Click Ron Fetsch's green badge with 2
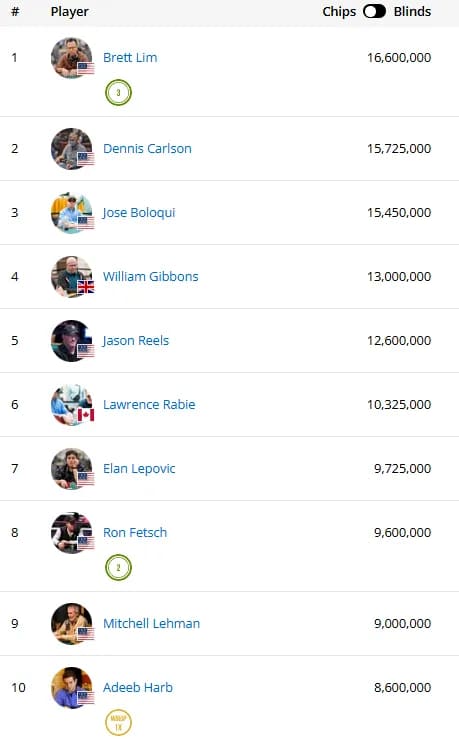 (x=118, y=567)
